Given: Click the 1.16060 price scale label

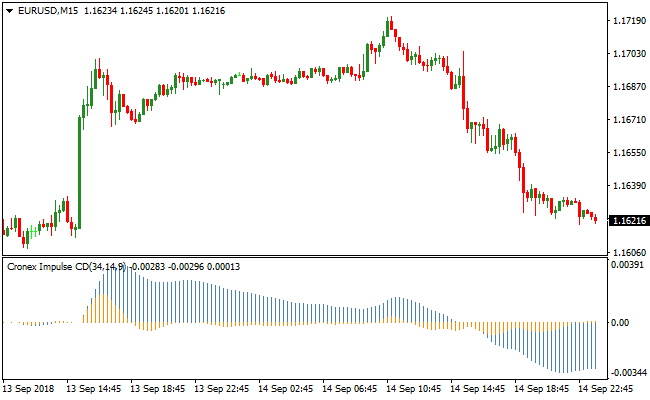Looking at the screenshot, I should click(629, 252).
